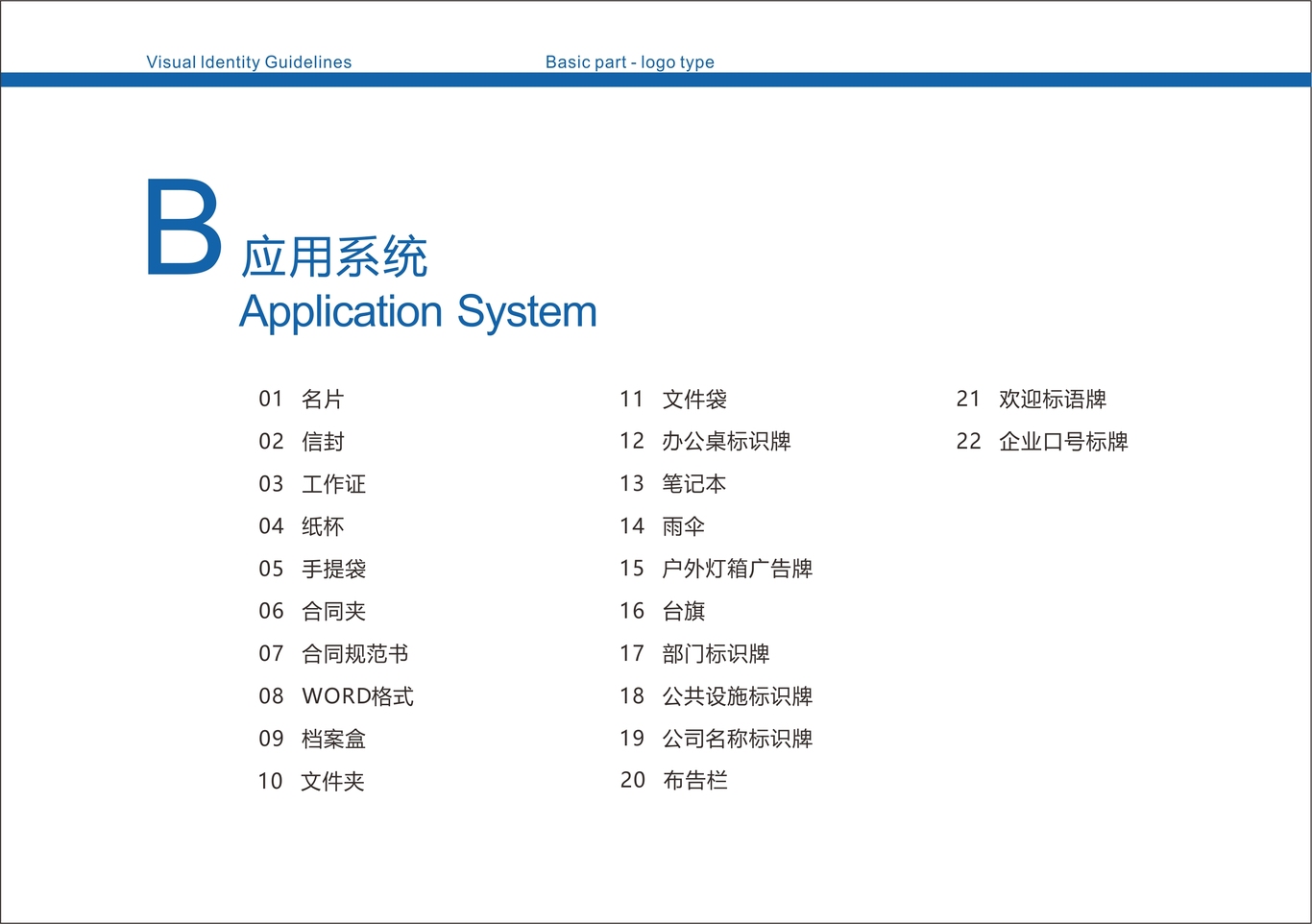Viewport: 1312px width, 924px height.
Task: Select item 09 档案盒
Action: (x=312, y=739)
